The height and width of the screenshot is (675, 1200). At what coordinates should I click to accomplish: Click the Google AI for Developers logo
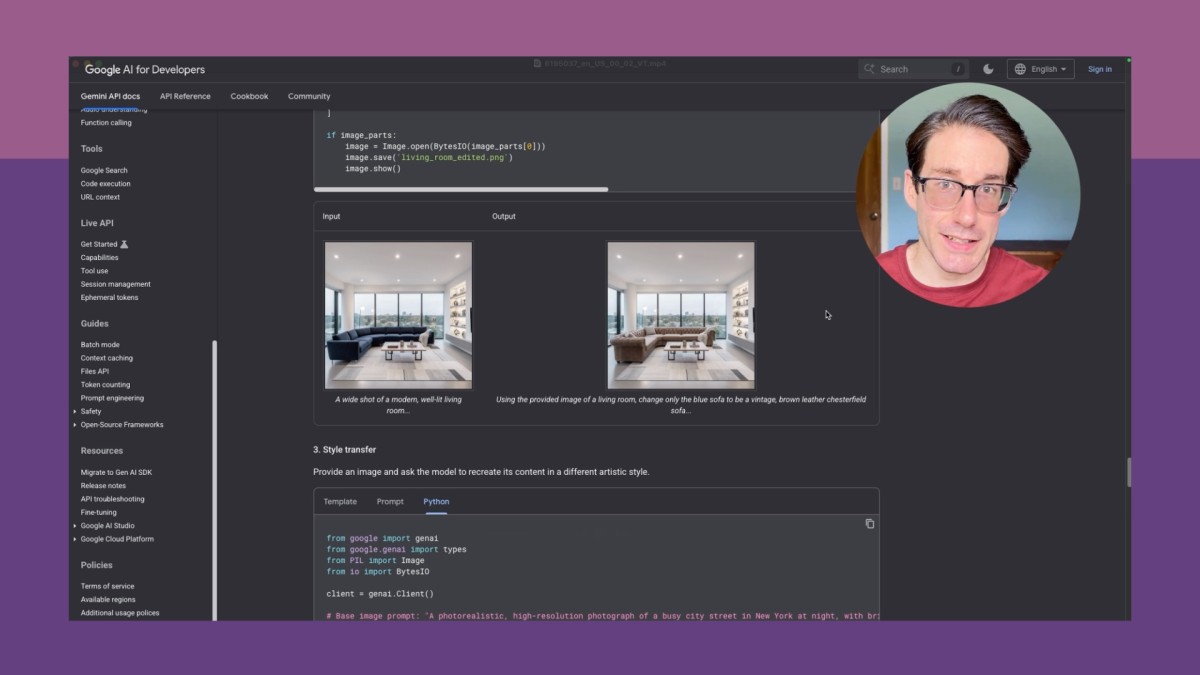[144, 70]
